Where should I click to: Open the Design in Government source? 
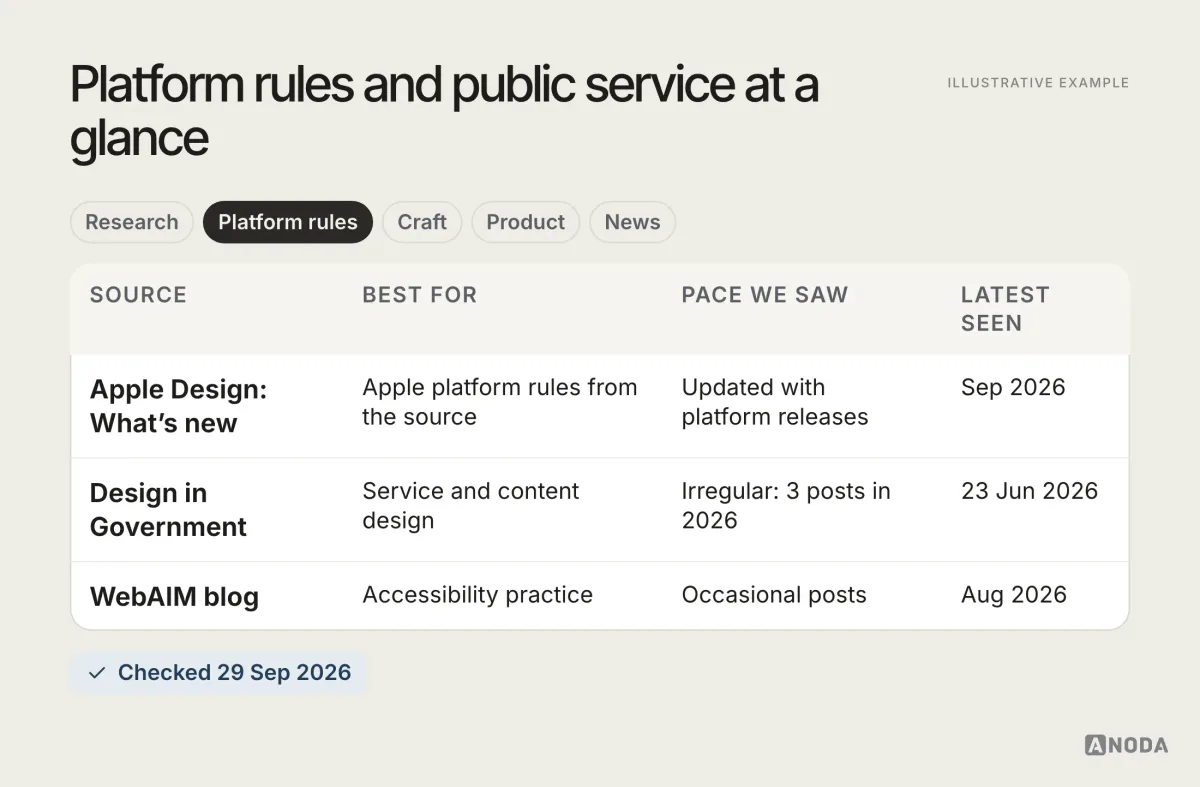(168, 510)
